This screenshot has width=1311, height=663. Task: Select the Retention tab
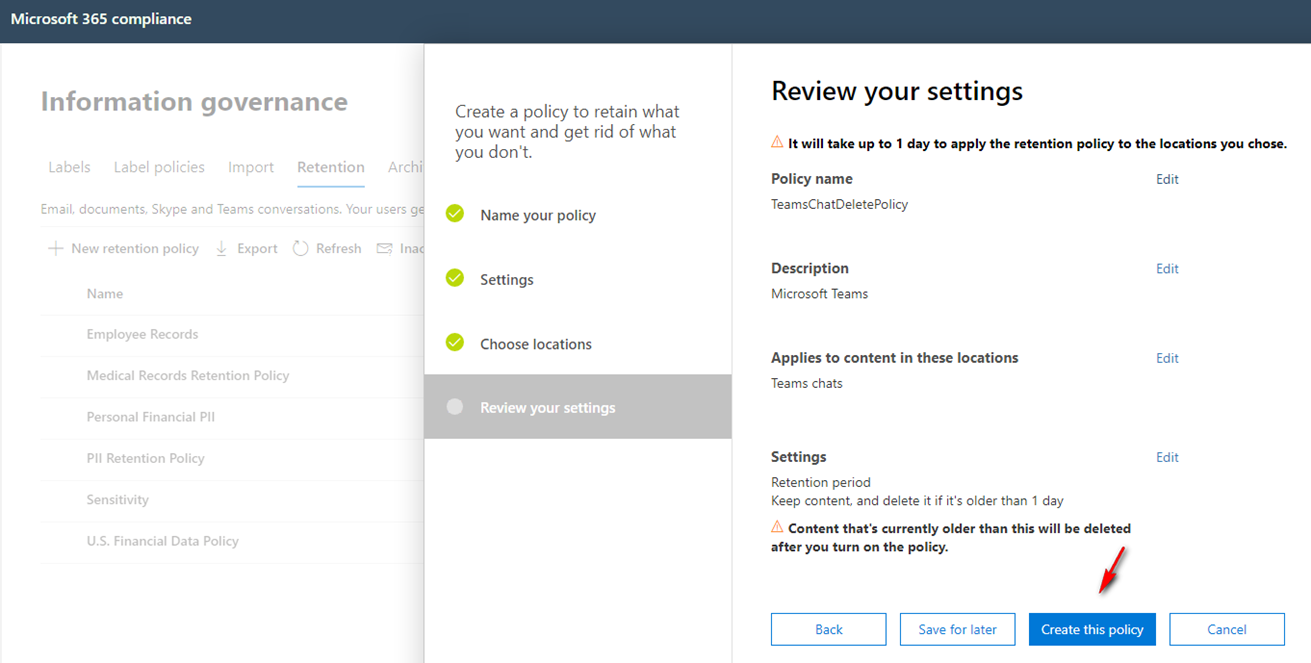331,167
